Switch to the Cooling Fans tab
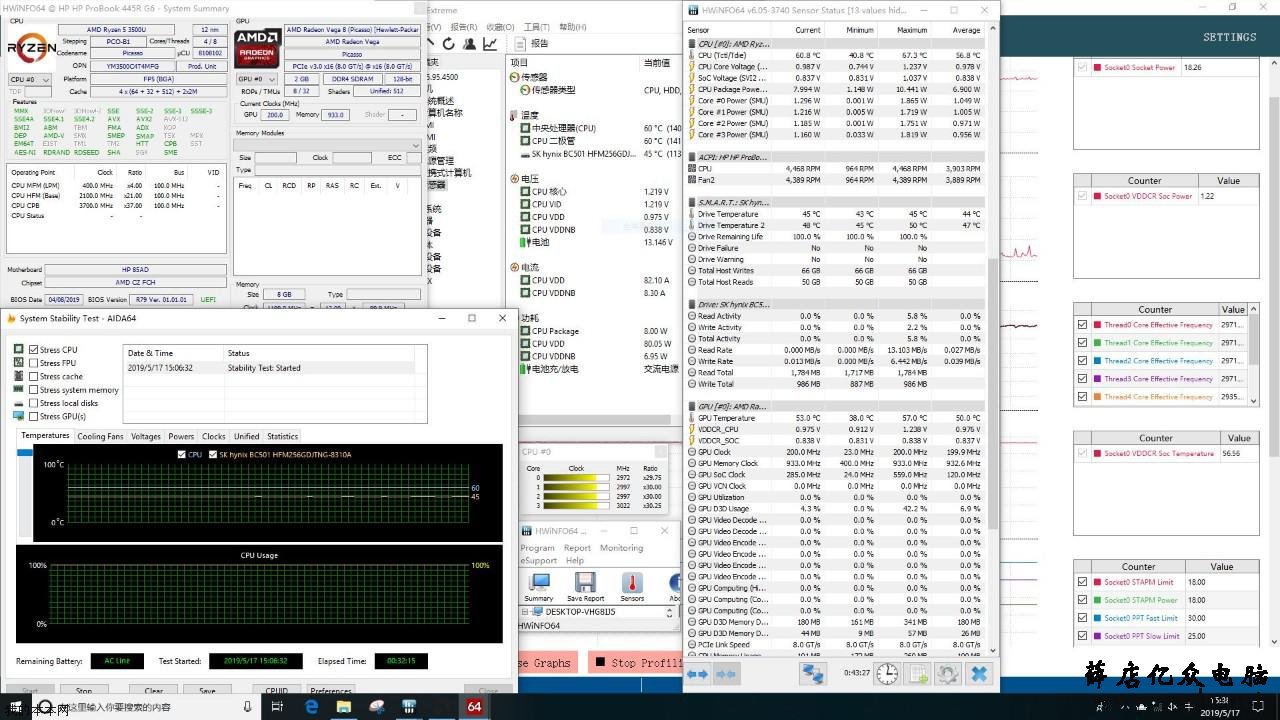The width and height of the screenshot is (1280, 720). (101, 436)
